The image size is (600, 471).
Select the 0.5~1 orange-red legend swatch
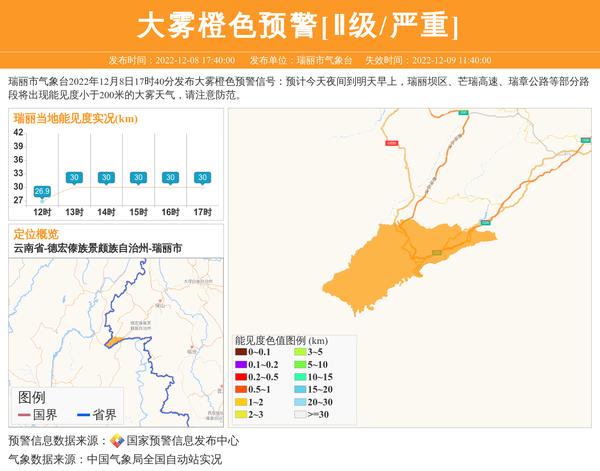pos(241,390)
